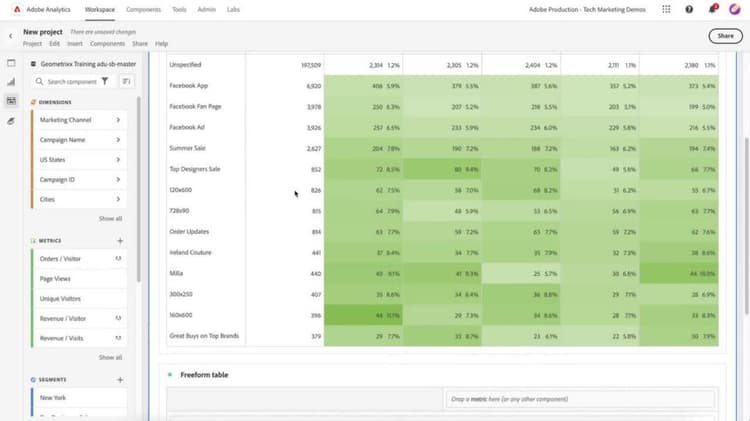The image size is (750, 421).
Task: Expand the Campaign ID dimension chevron
Action: [118, 179]
